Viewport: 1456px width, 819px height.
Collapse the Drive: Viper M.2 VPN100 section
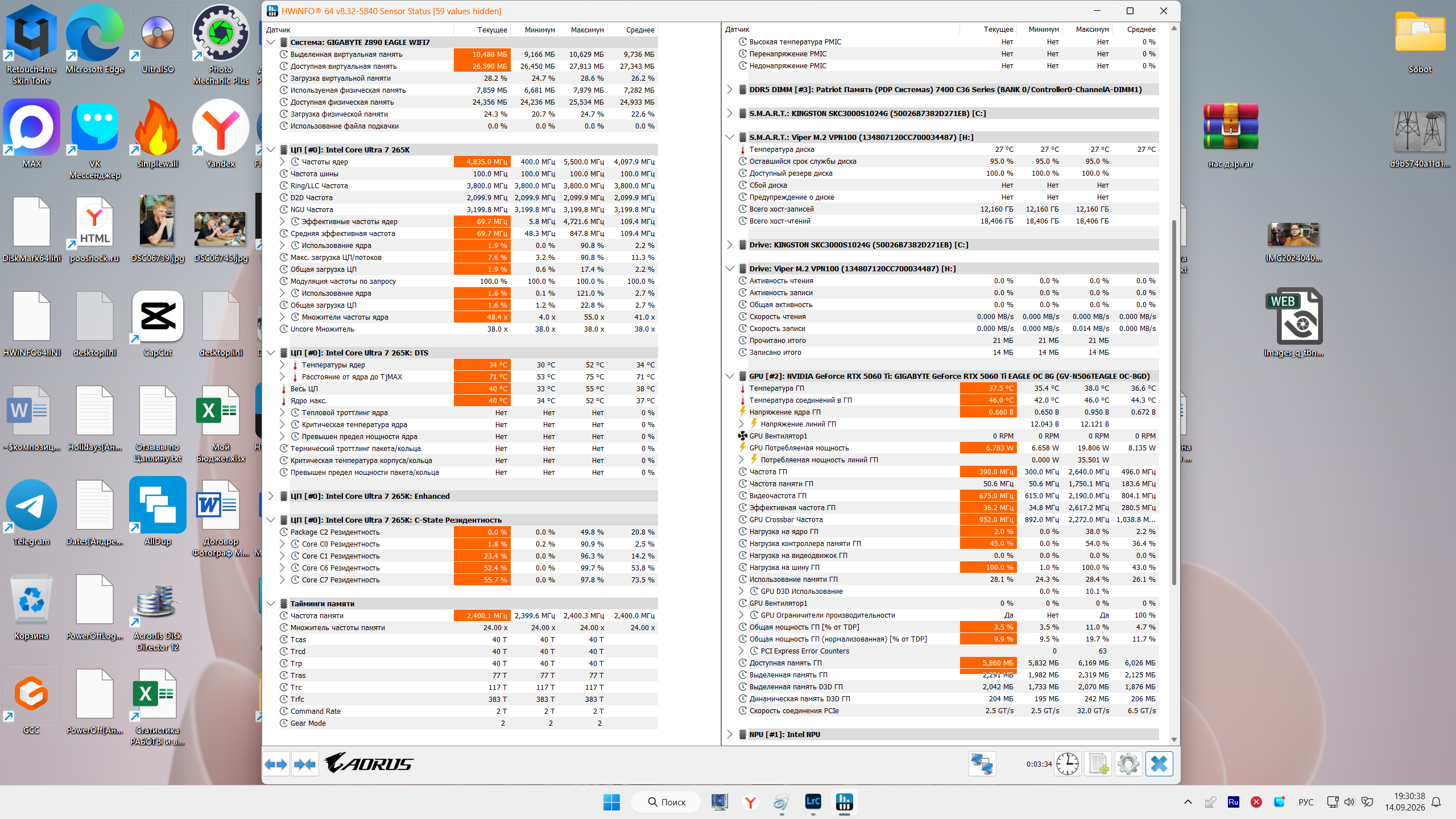(730, 268)
